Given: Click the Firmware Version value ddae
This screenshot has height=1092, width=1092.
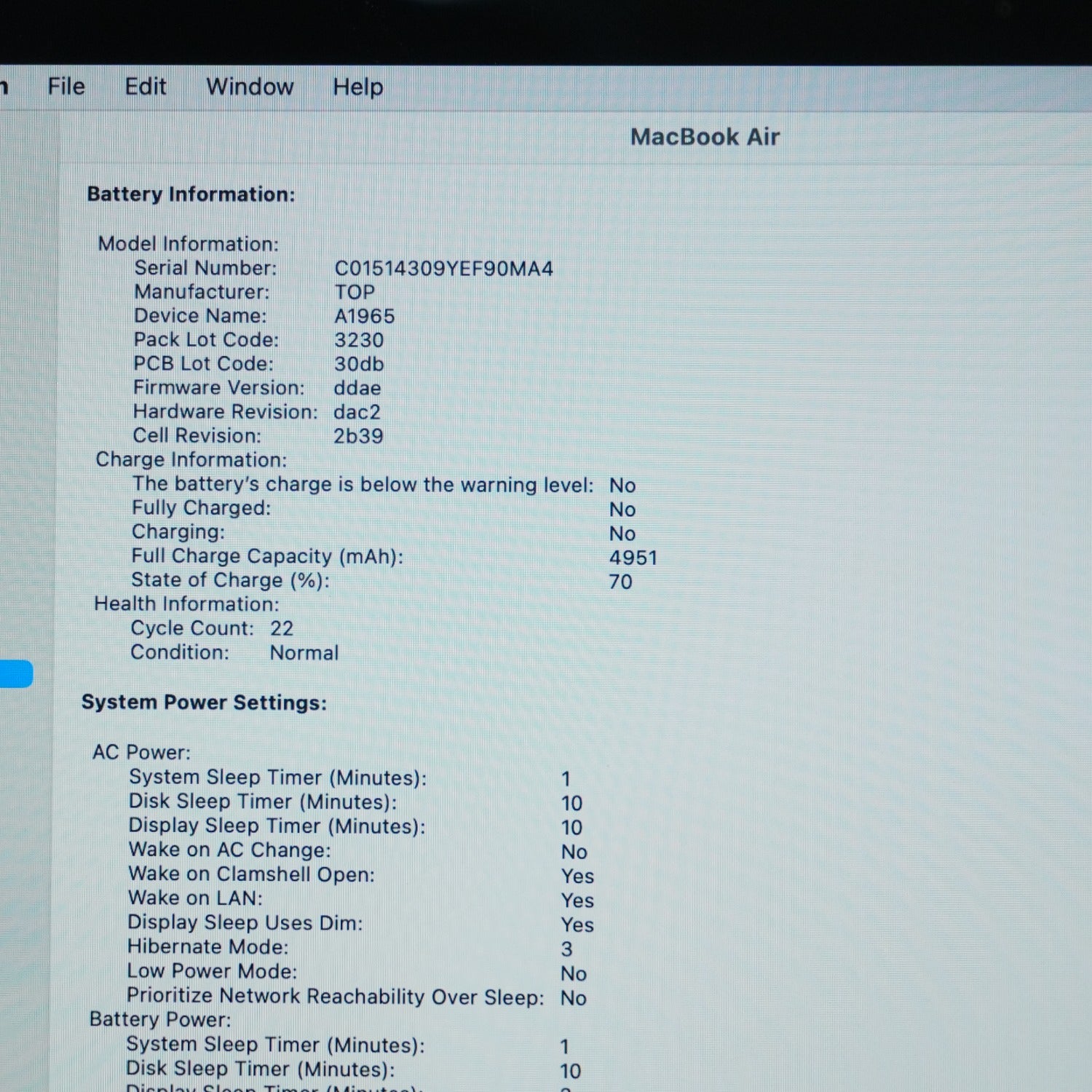Looking at the screenshot, I should [357, 388].
